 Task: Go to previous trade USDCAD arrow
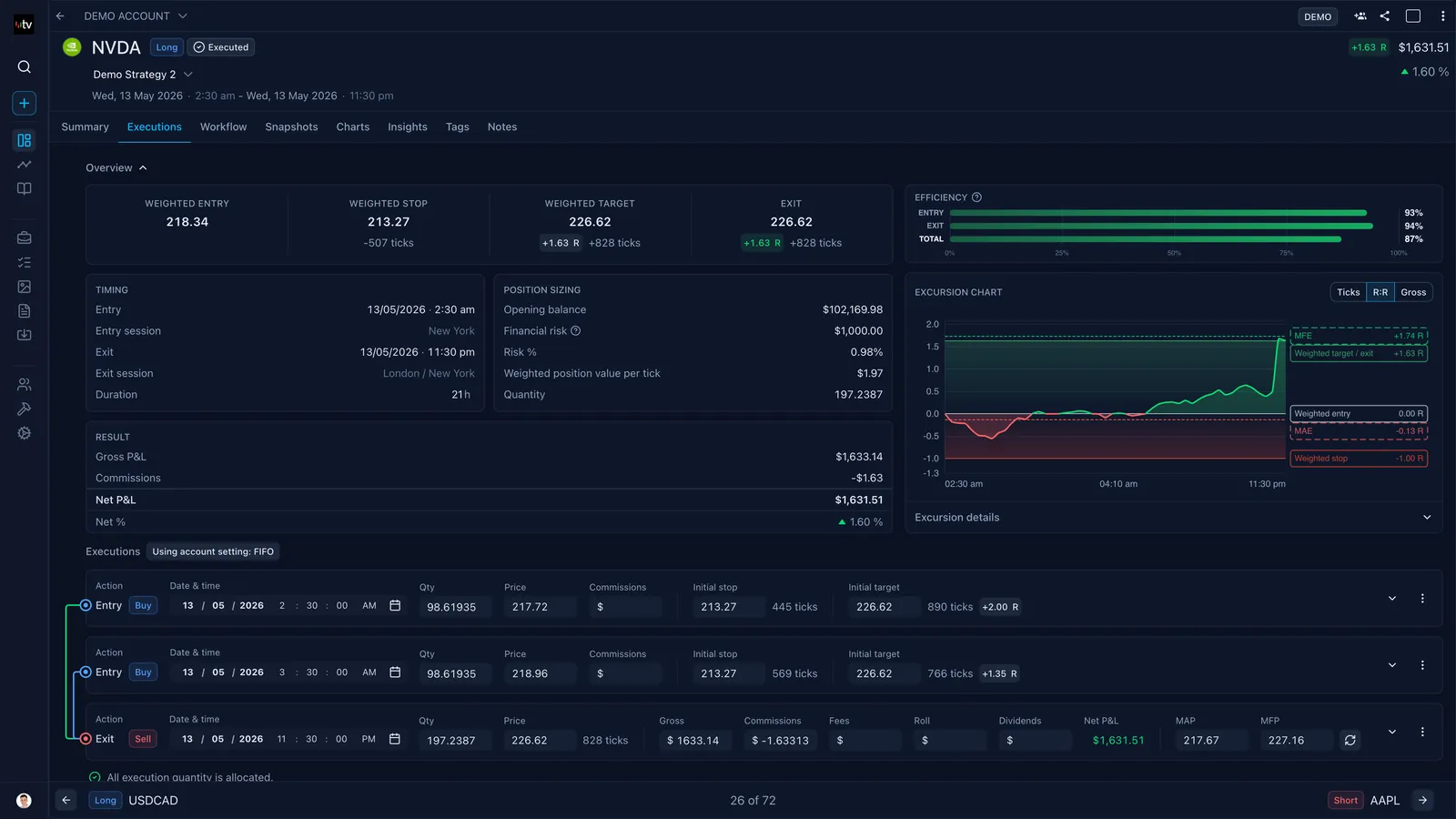click(x=66, y=800)
